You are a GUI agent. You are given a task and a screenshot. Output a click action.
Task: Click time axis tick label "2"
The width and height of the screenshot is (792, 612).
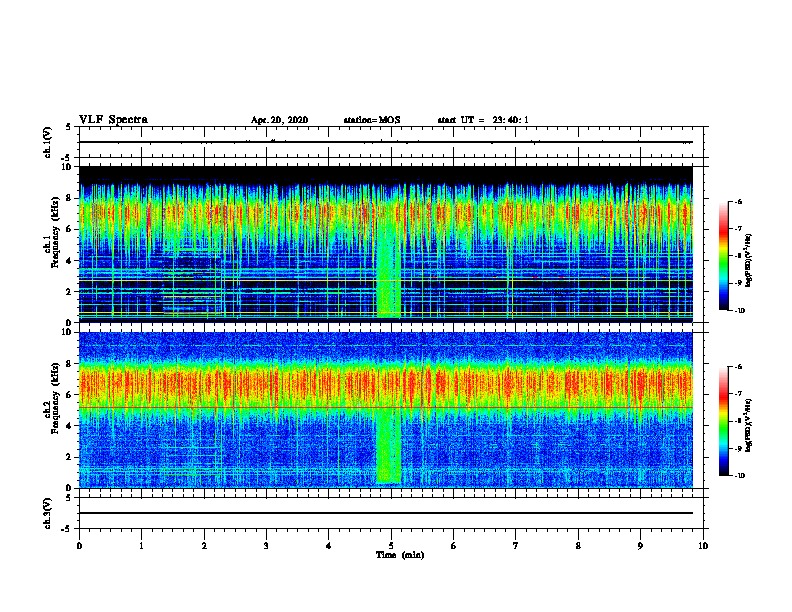[204, 545]
